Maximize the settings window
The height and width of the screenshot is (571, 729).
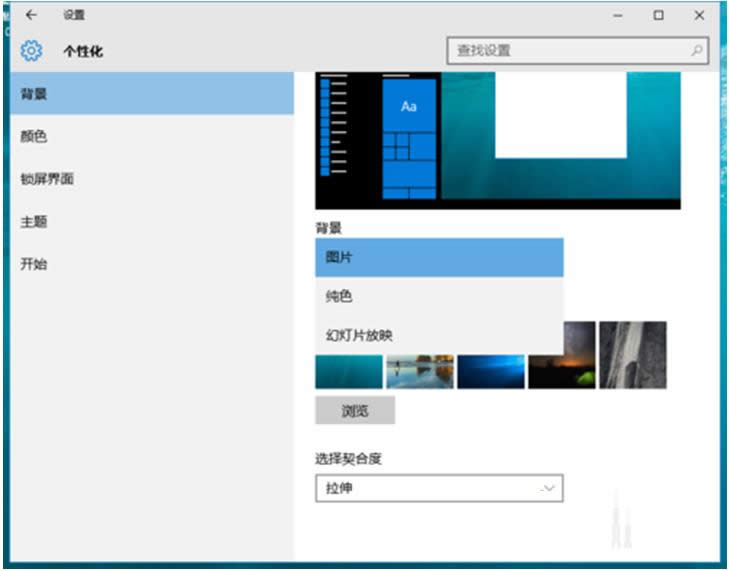click(658, 15)
